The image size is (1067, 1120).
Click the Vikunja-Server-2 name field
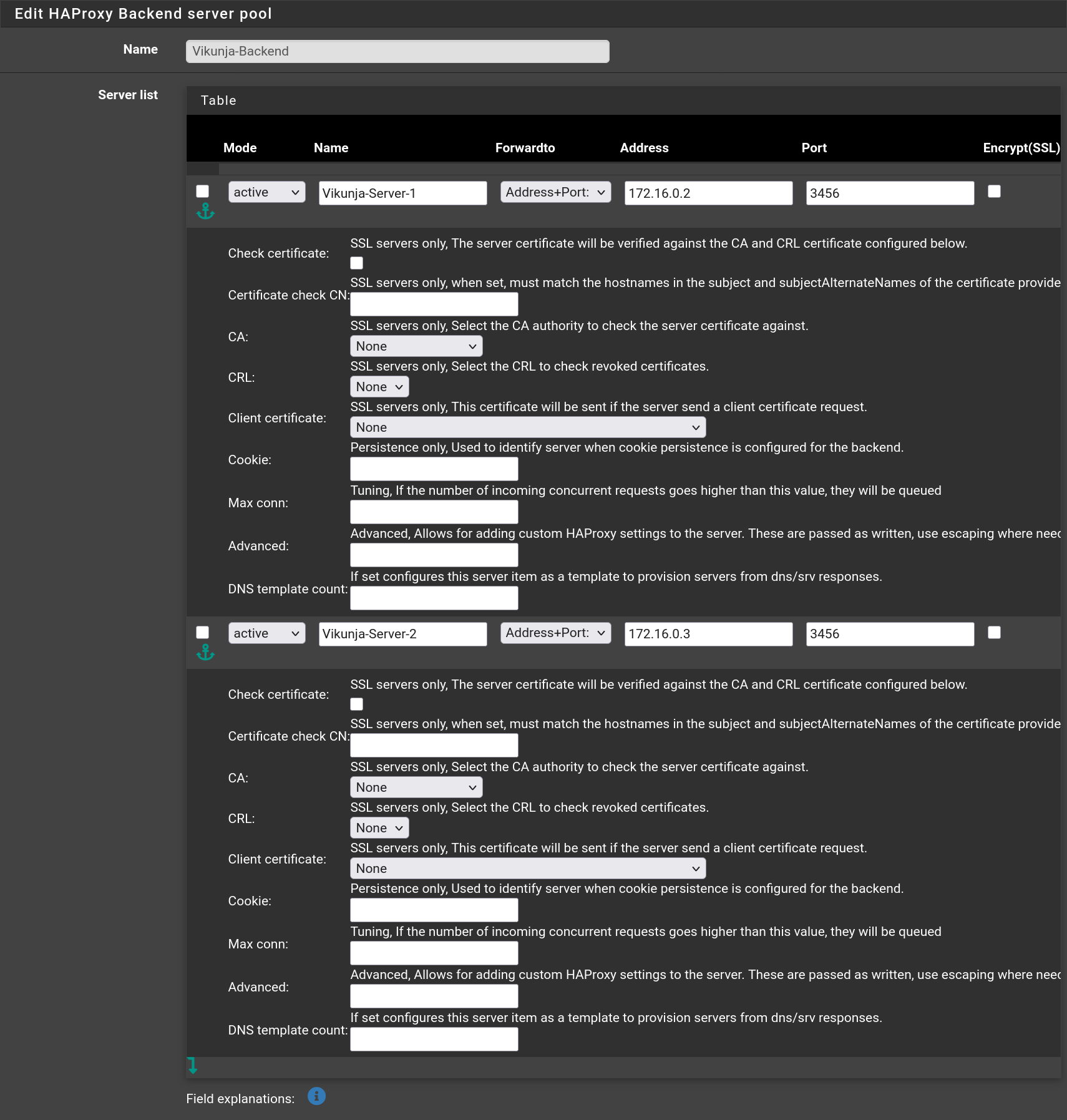(403, 634)
